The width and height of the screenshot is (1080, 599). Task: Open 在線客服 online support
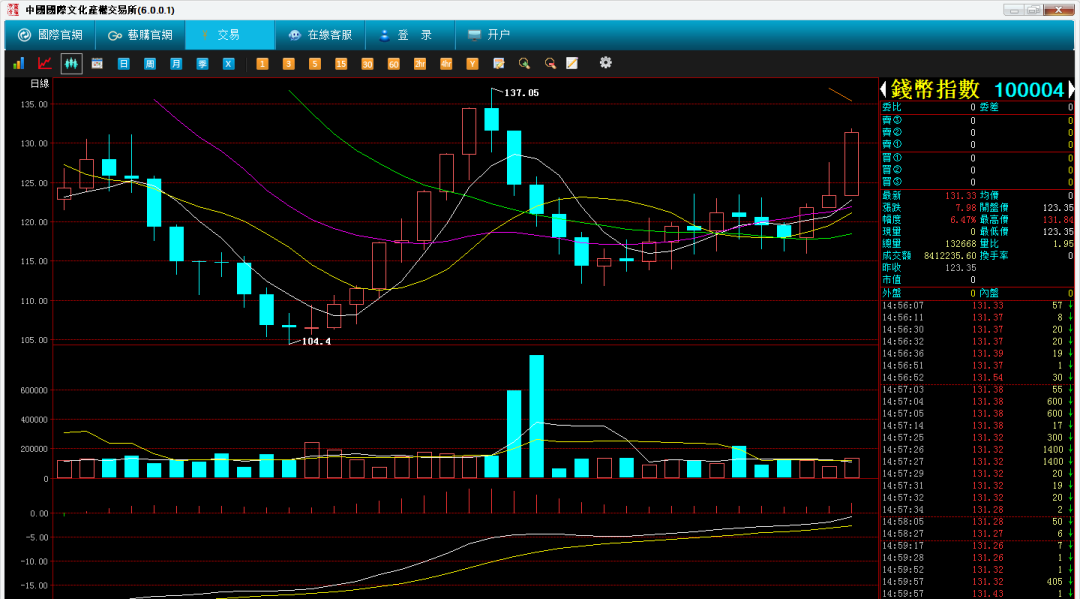click(320, 35)
